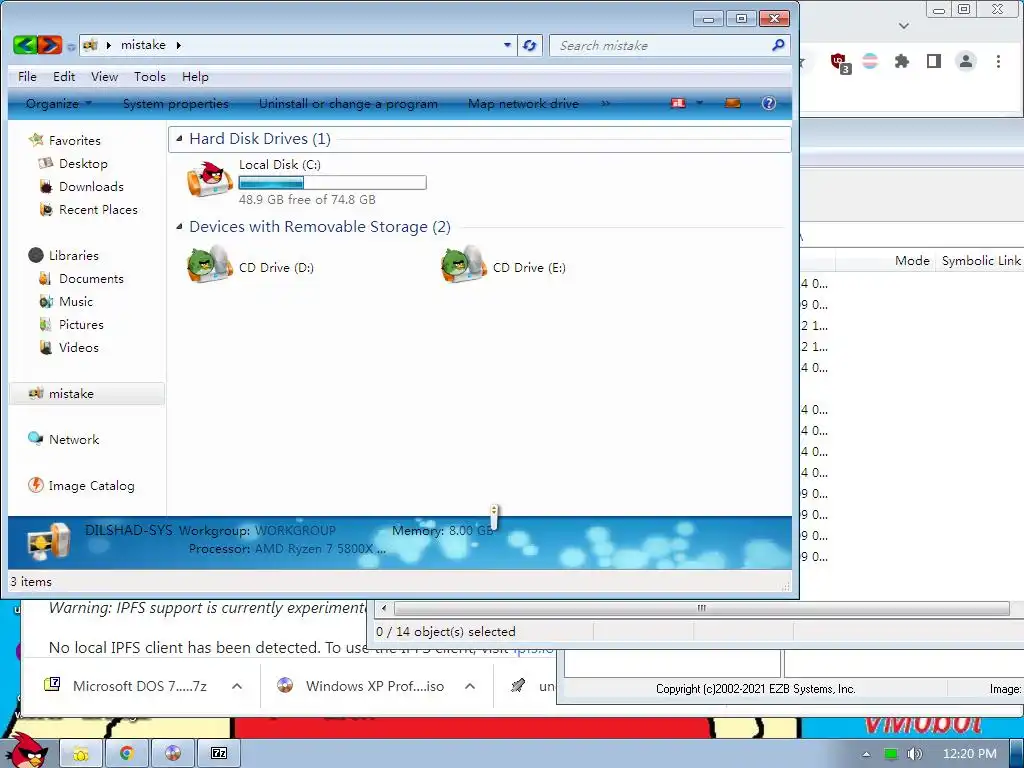This screenshot has width=1024, height=768.
Task: Open Chrome from taskbar
Action: coord(127,754)
